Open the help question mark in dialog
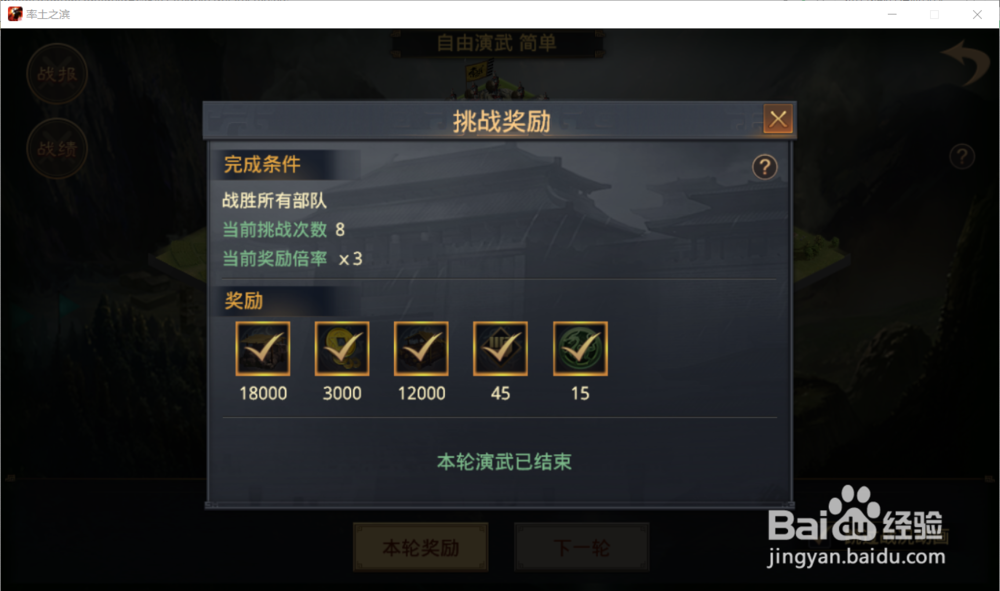This screenshot has height=591, width=1000. click(x=765, y=167)
